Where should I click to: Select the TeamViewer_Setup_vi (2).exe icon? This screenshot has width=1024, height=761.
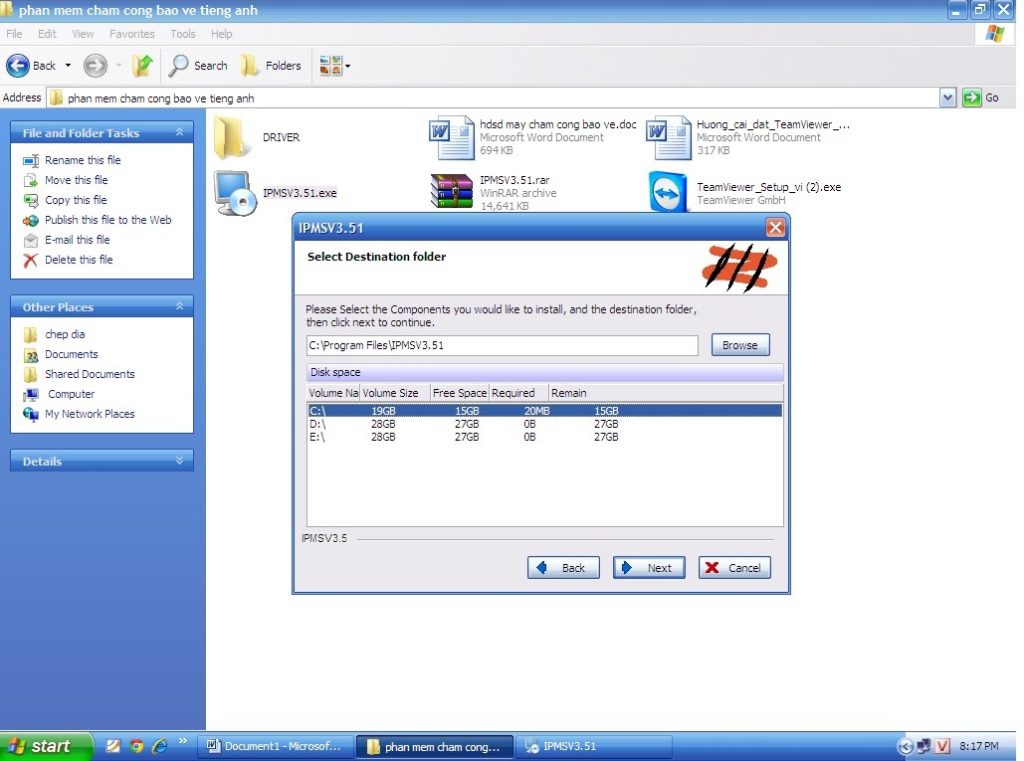(668, 192)
